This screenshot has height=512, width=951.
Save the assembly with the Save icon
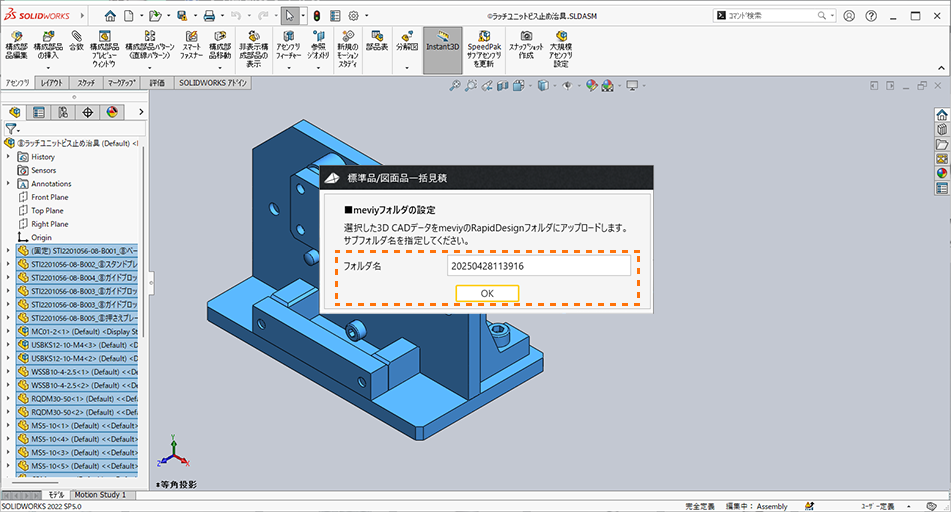pyautogui.click(x=182, y=16)
